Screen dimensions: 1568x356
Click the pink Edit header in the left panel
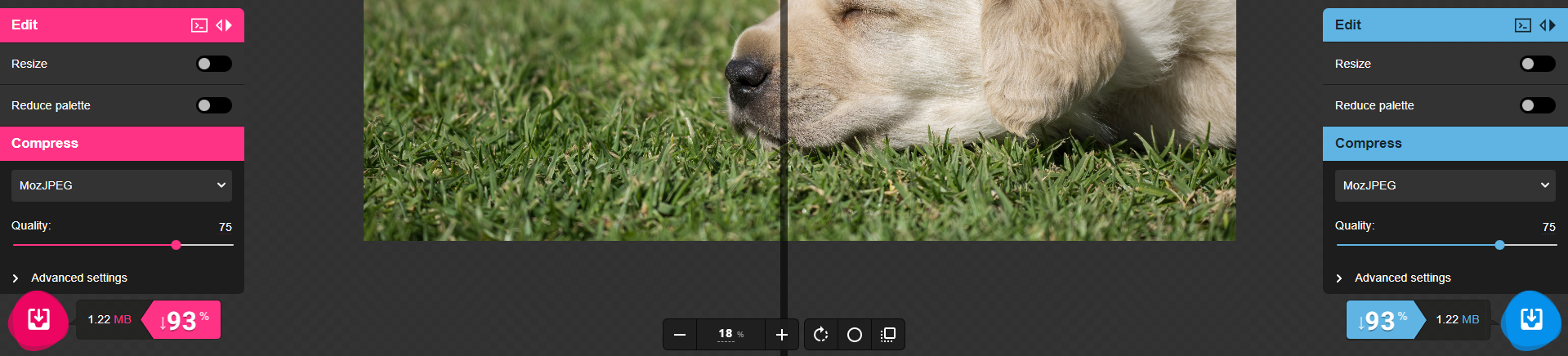click(x=122, y=25)
